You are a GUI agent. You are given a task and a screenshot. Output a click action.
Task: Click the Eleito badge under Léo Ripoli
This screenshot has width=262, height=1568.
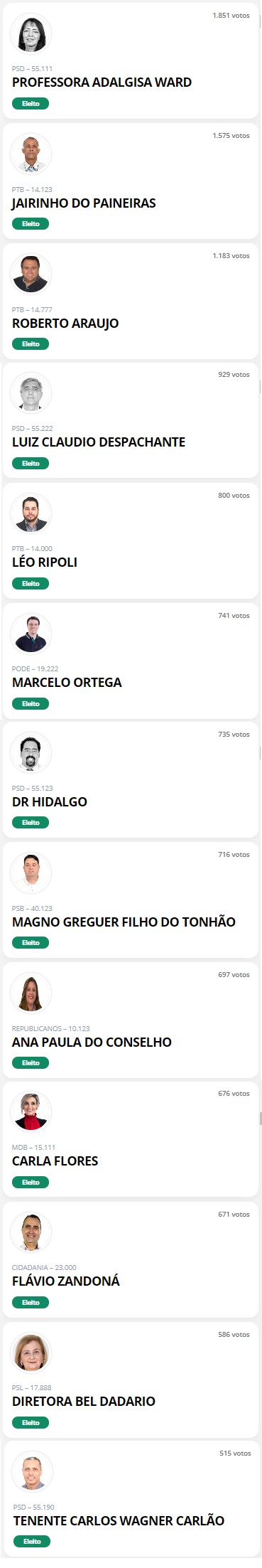tap(31, 584)
